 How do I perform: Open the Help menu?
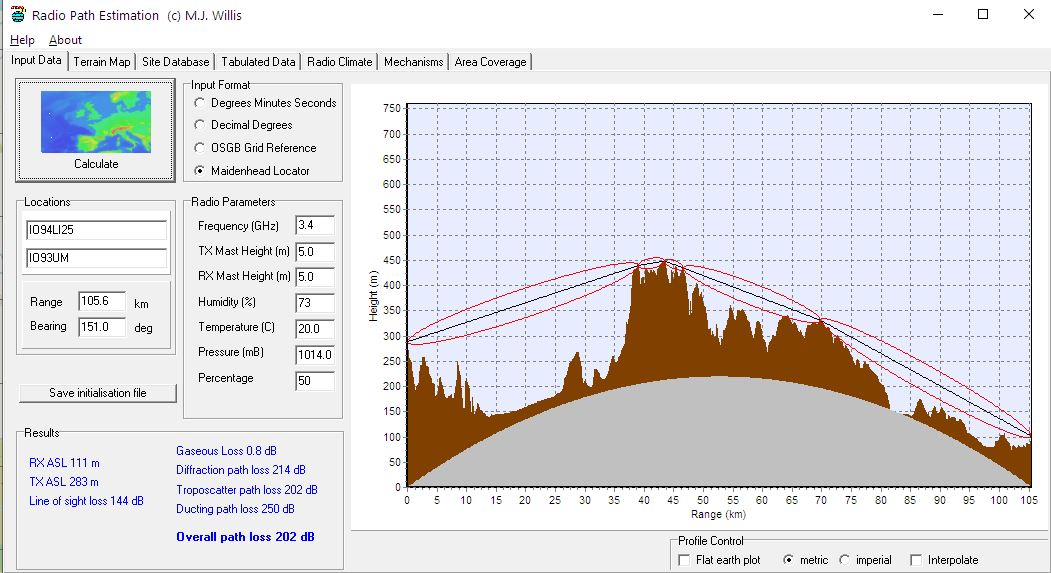click(x=22, y=40)
